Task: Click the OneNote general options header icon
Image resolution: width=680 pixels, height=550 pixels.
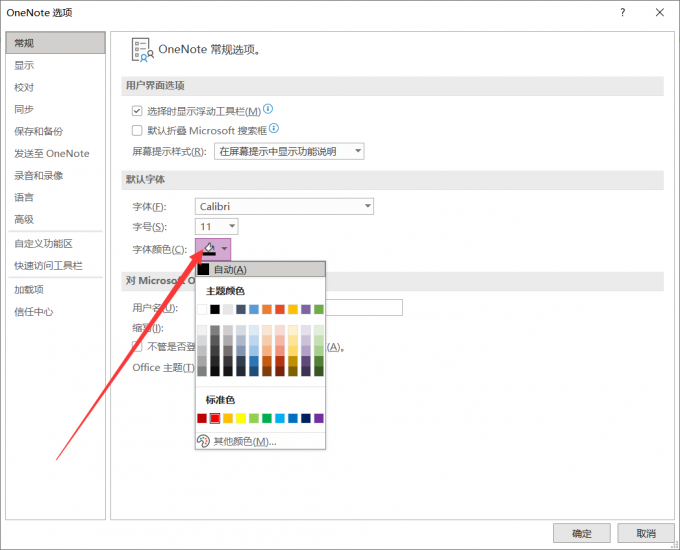Action: click(x=143, y=50)
